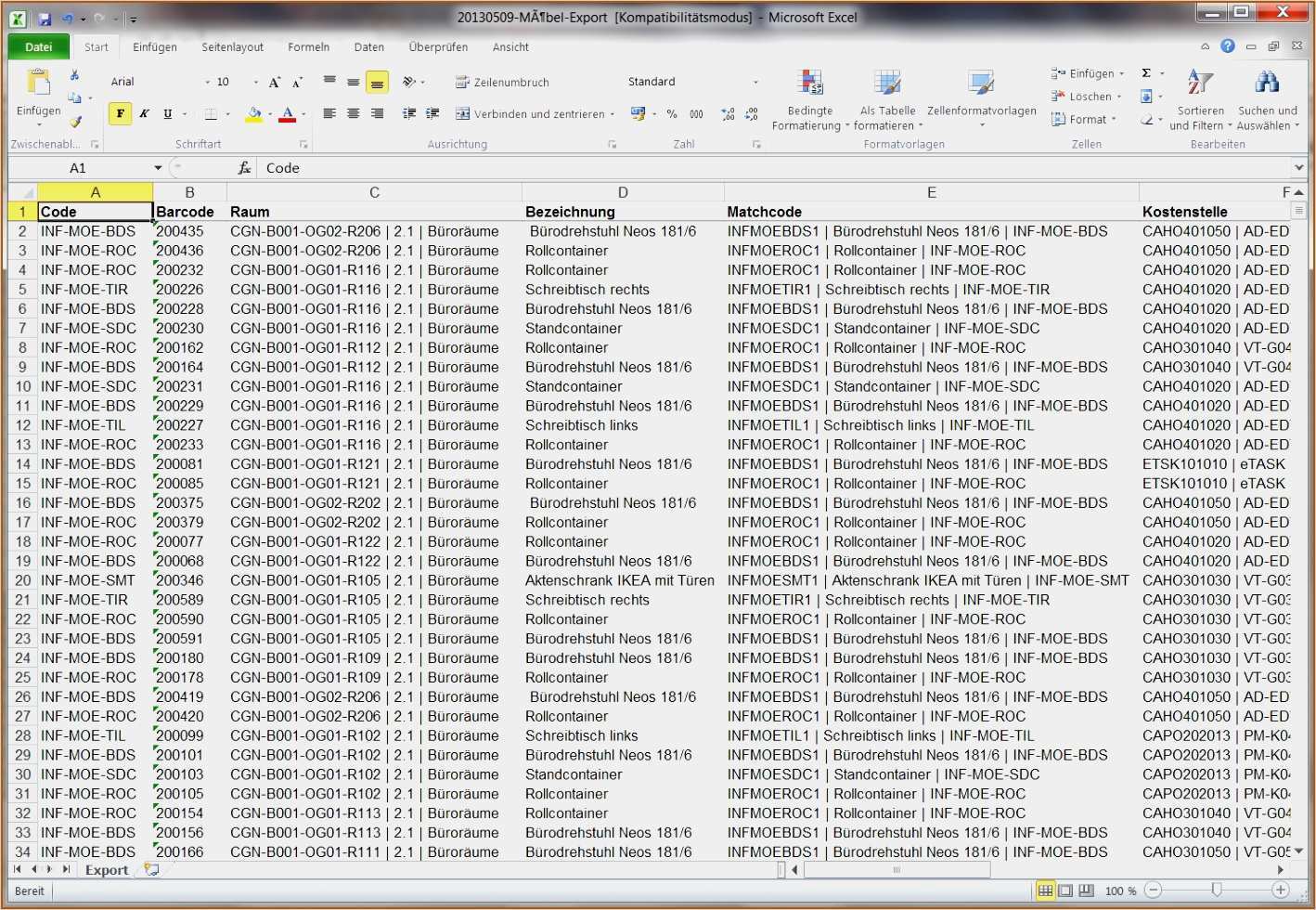Click the Prozentformat (%) icon
This screenshot has height=910, width=1316.
coord(672,113)
